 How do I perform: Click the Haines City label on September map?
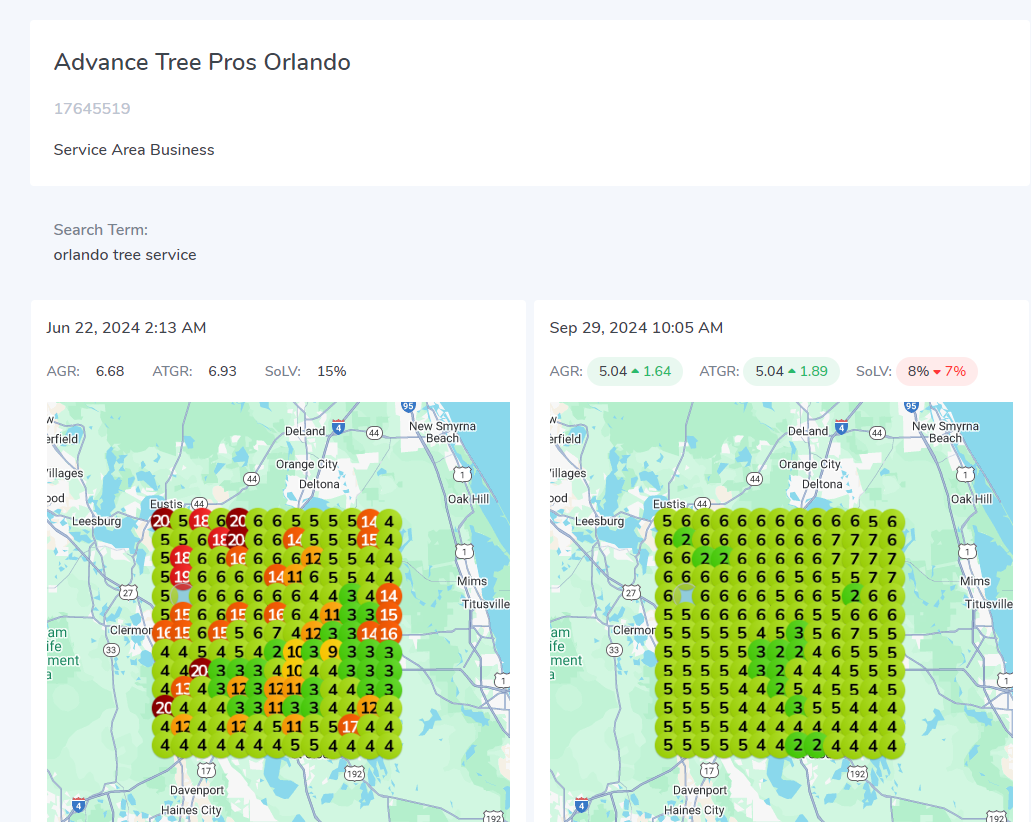pos(694,810)
